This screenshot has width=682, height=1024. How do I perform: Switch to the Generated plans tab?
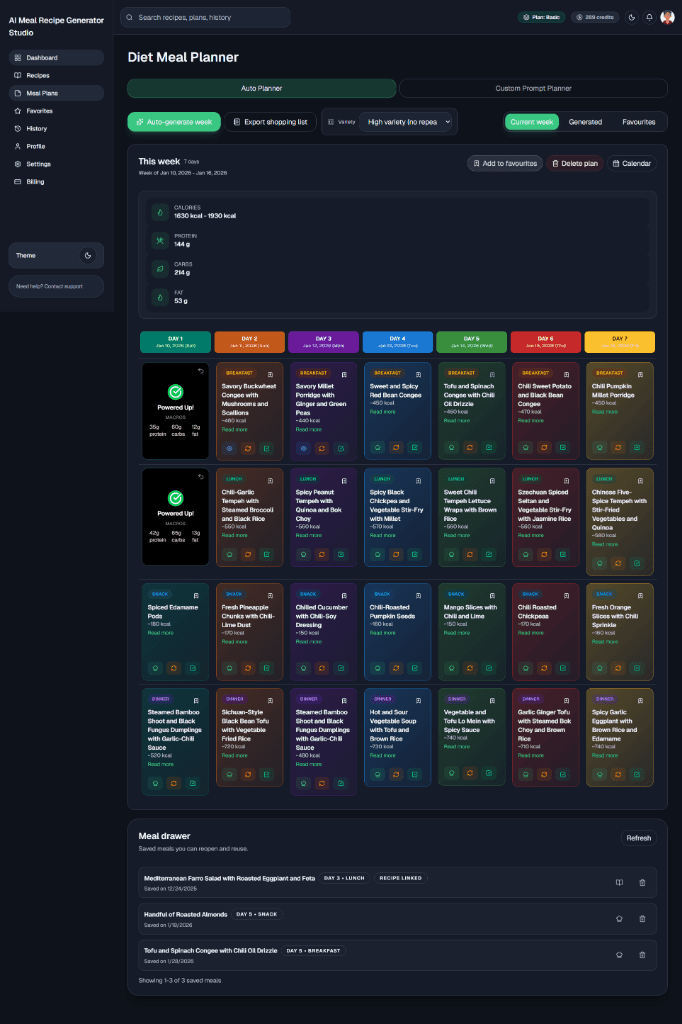point(585,122)
